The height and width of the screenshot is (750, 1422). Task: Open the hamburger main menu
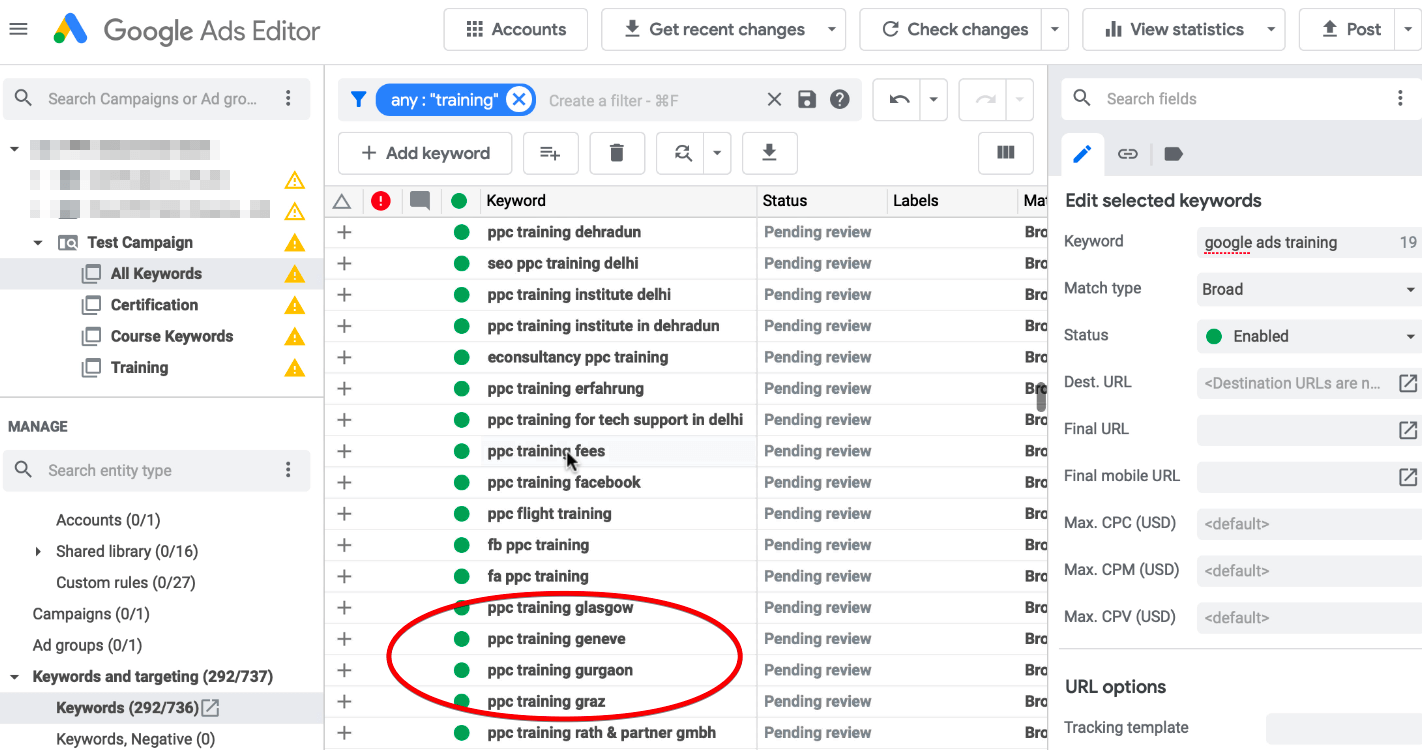(18, 29)
